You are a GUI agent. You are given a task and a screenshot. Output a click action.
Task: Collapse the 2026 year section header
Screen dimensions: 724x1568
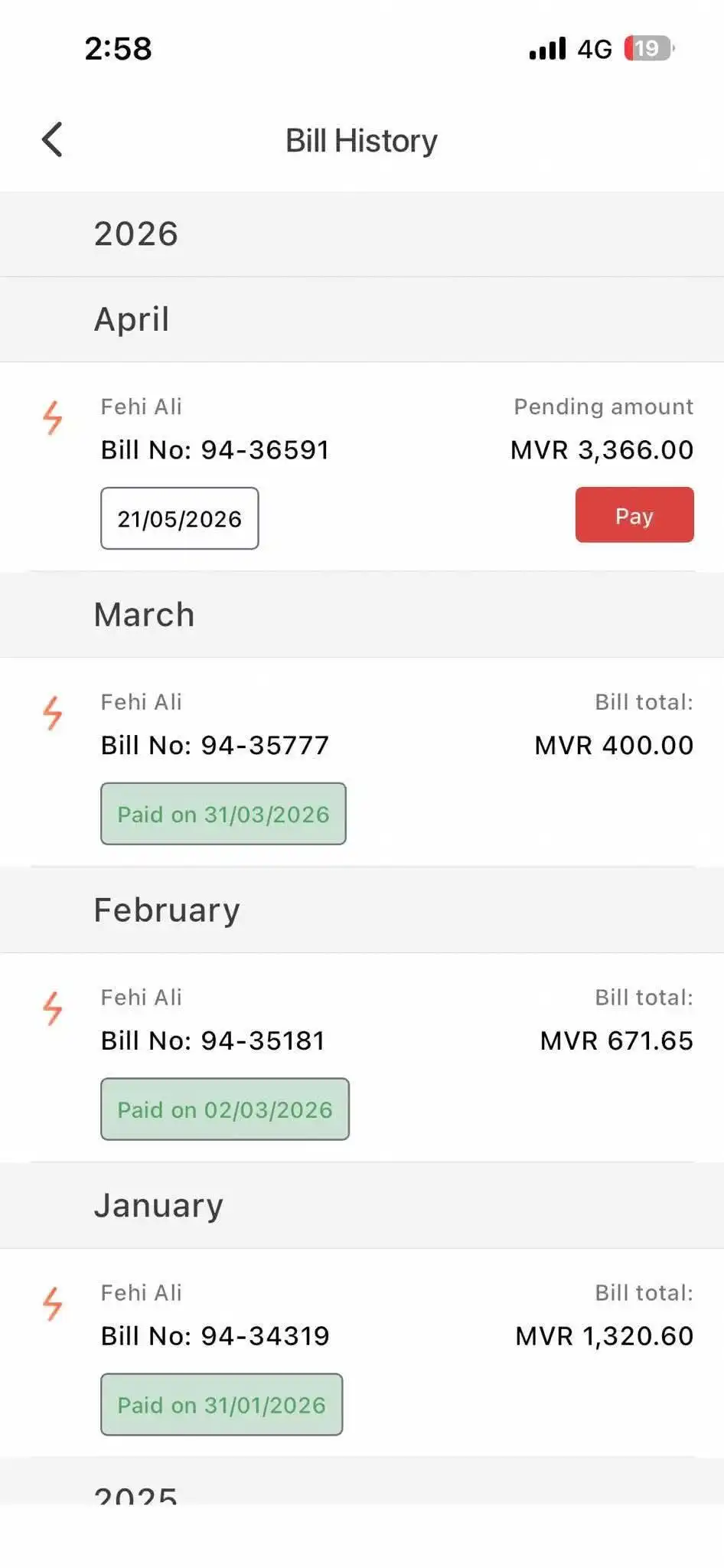136,234
